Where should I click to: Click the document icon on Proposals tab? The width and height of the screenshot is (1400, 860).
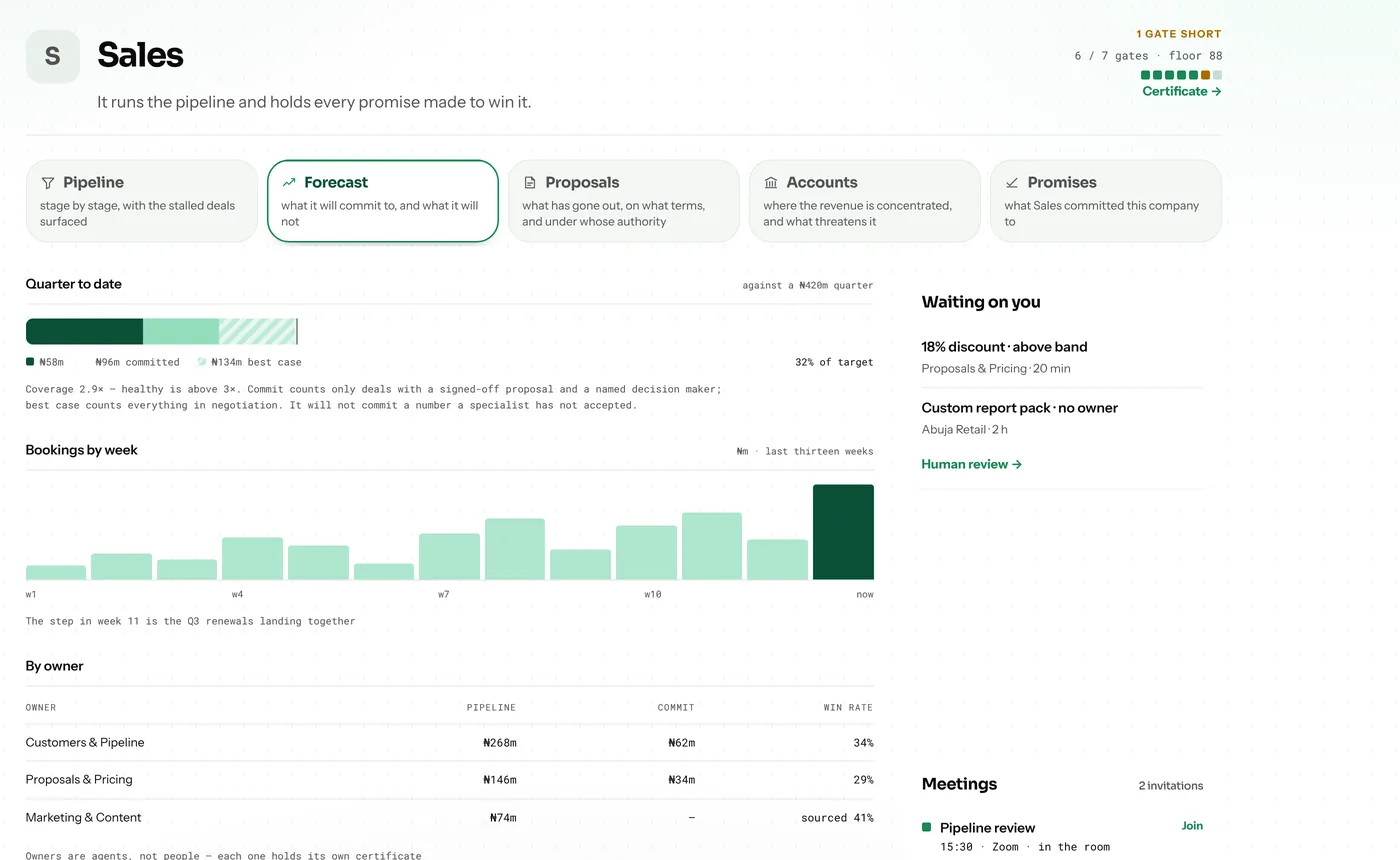[530, 183]
